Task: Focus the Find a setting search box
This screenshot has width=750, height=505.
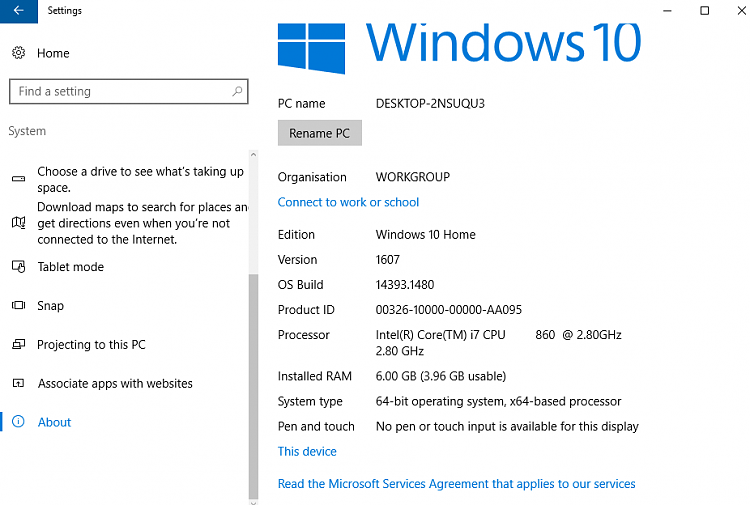Action: pos(129,91)
